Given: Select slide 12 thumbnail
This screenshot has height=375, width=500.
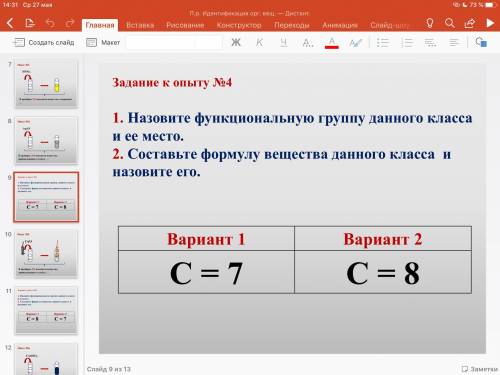Looking at the screenshot, I should pos(46,359).
